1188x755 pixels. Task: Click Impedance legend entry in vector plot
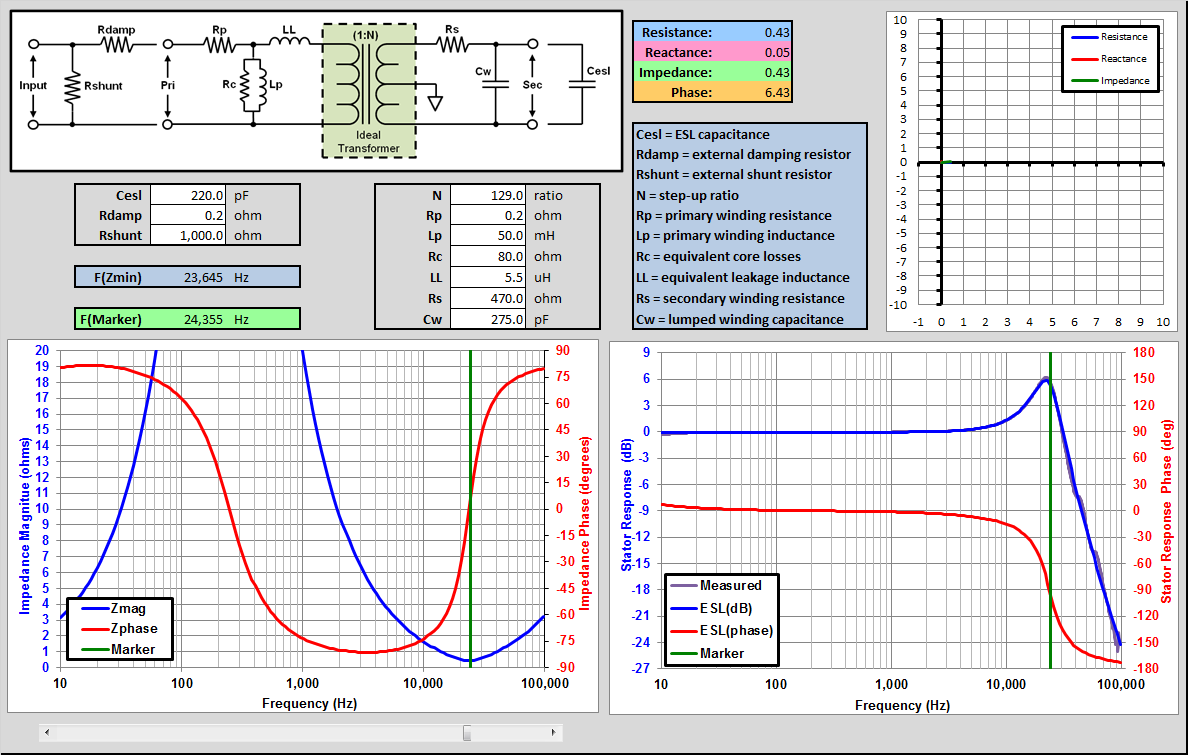click(1111, 80)
